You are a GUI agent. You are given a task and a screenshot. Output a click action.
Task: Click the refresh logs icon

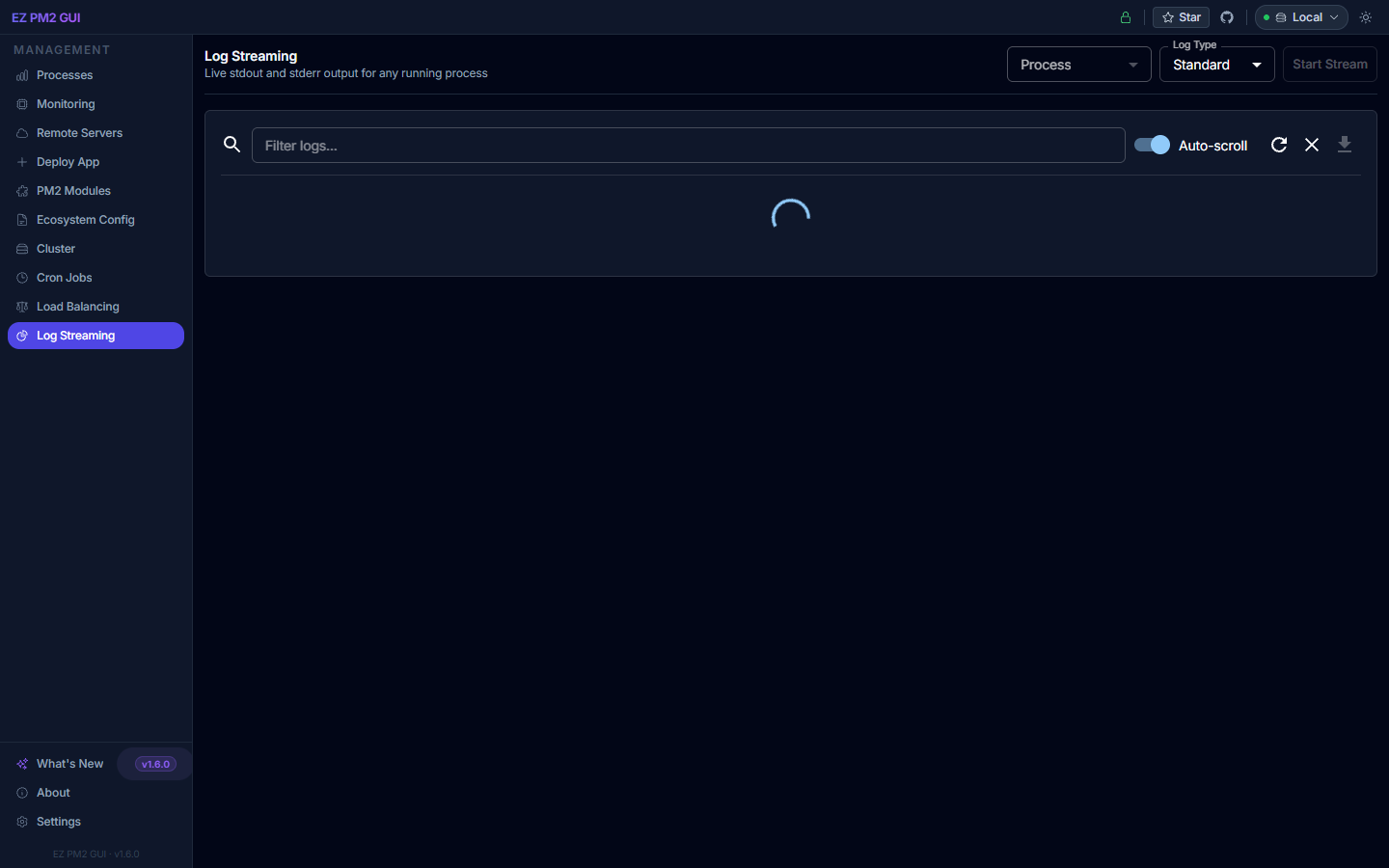[x=1278, y=145]
